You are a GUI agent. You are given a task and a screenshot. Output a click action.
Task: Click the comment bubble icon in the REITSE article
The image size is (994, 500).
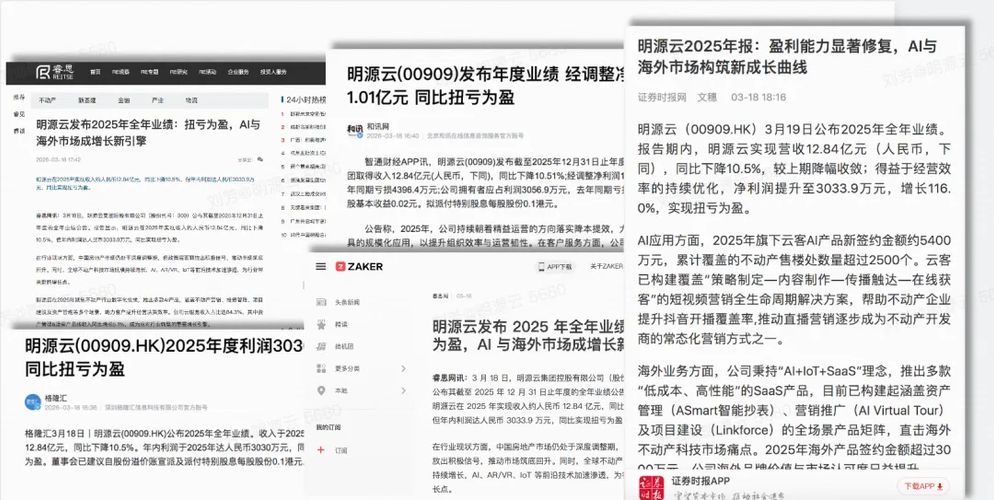pyautogui.click(x=260, y=159)
